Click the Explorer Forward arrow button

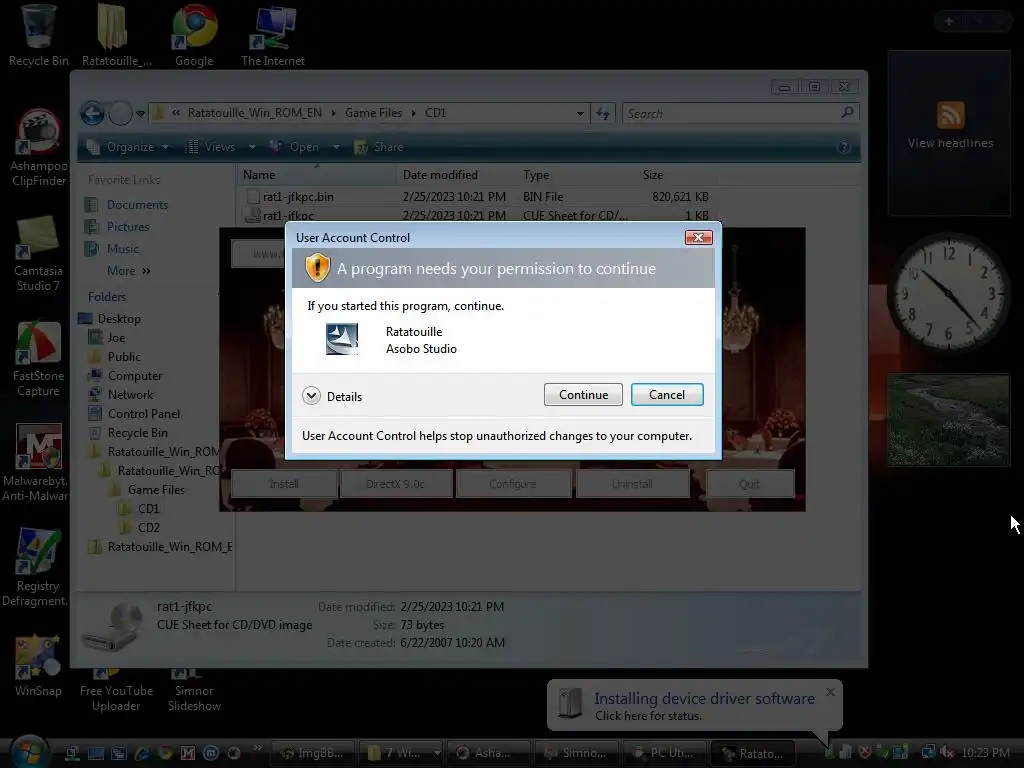[120, 114]
